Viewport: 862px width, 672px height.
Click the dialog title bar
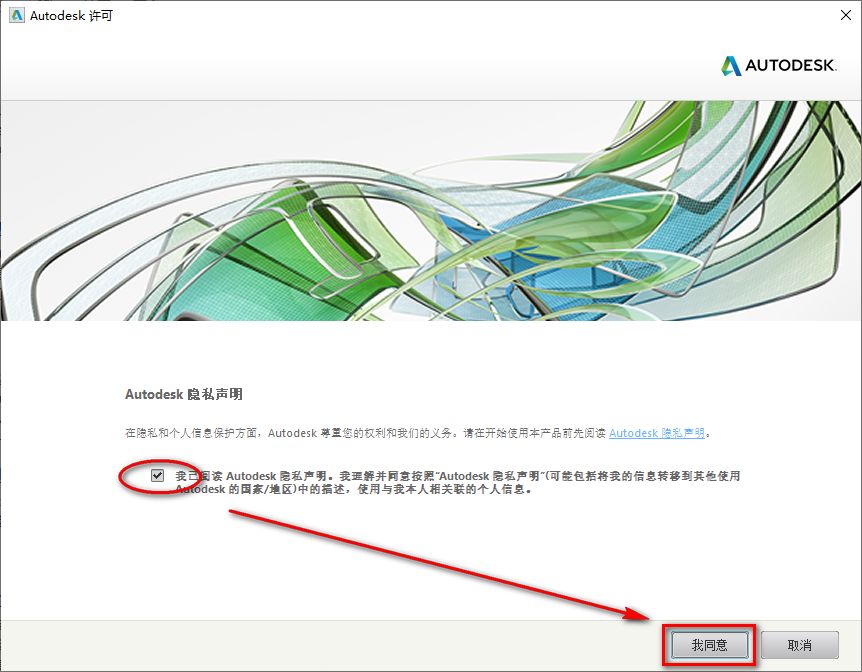(x=400, y=15)
